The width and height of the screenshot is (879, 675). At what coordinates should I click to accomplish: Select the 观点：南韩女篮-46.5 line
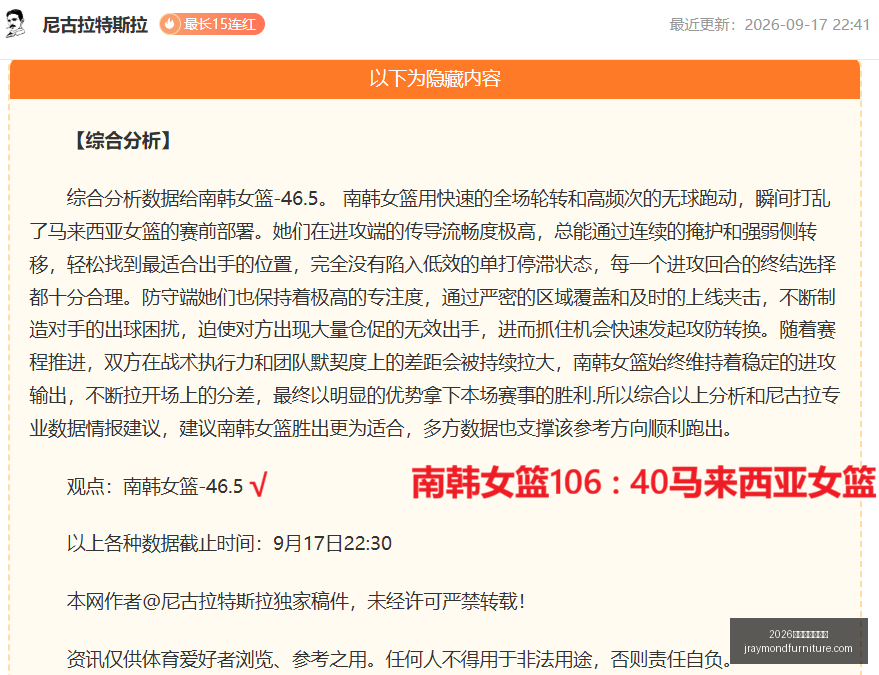click(x=155, y=486)
